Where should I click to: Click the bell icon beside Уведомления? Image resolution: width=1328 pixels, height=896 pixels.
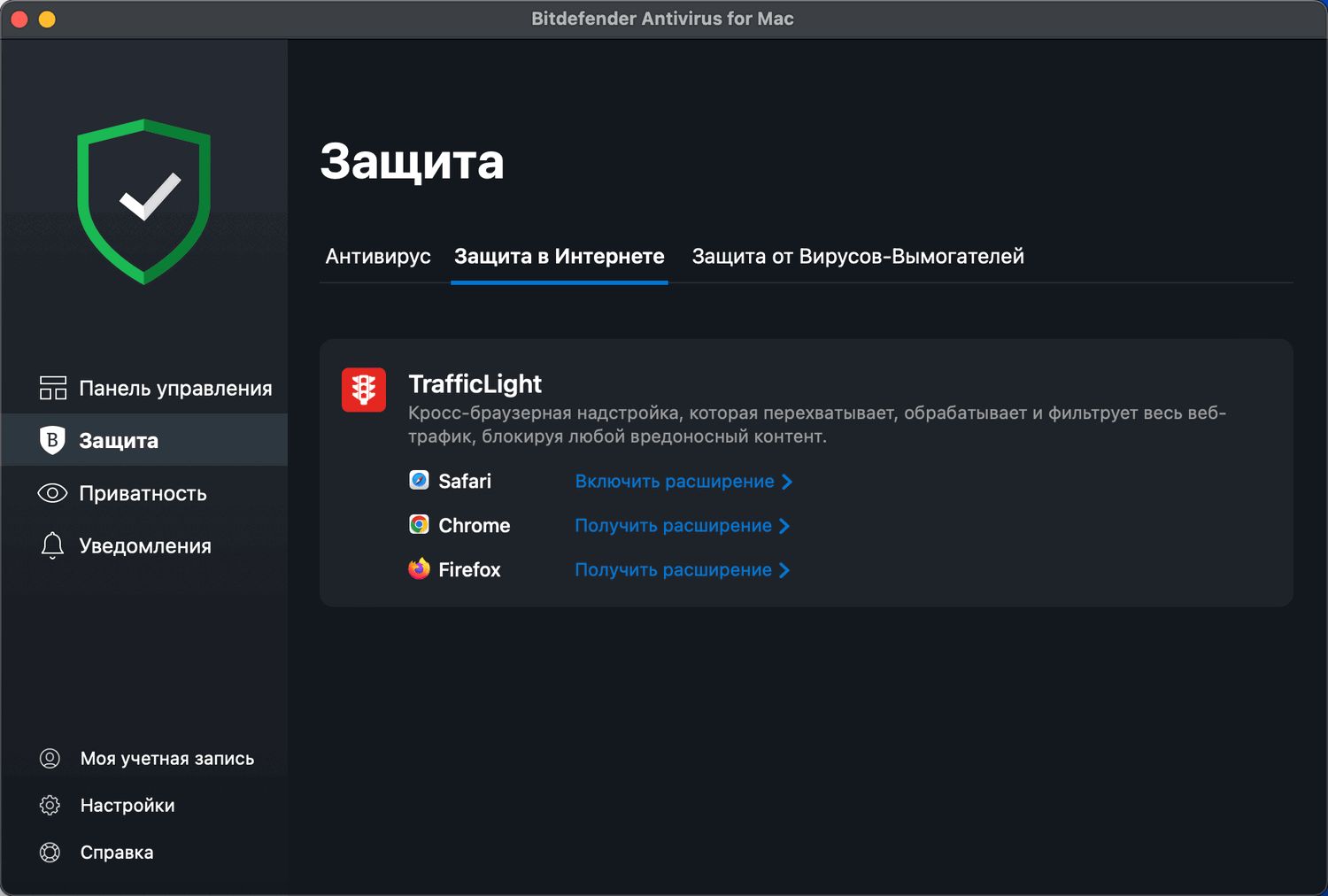coord(52,545)
